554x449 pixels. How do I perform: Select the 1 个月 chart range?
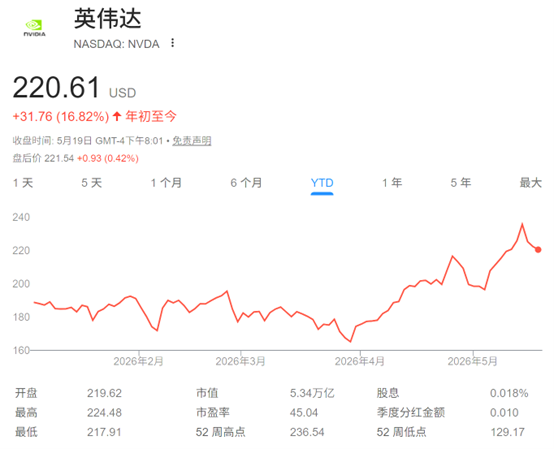coord(166,183)
